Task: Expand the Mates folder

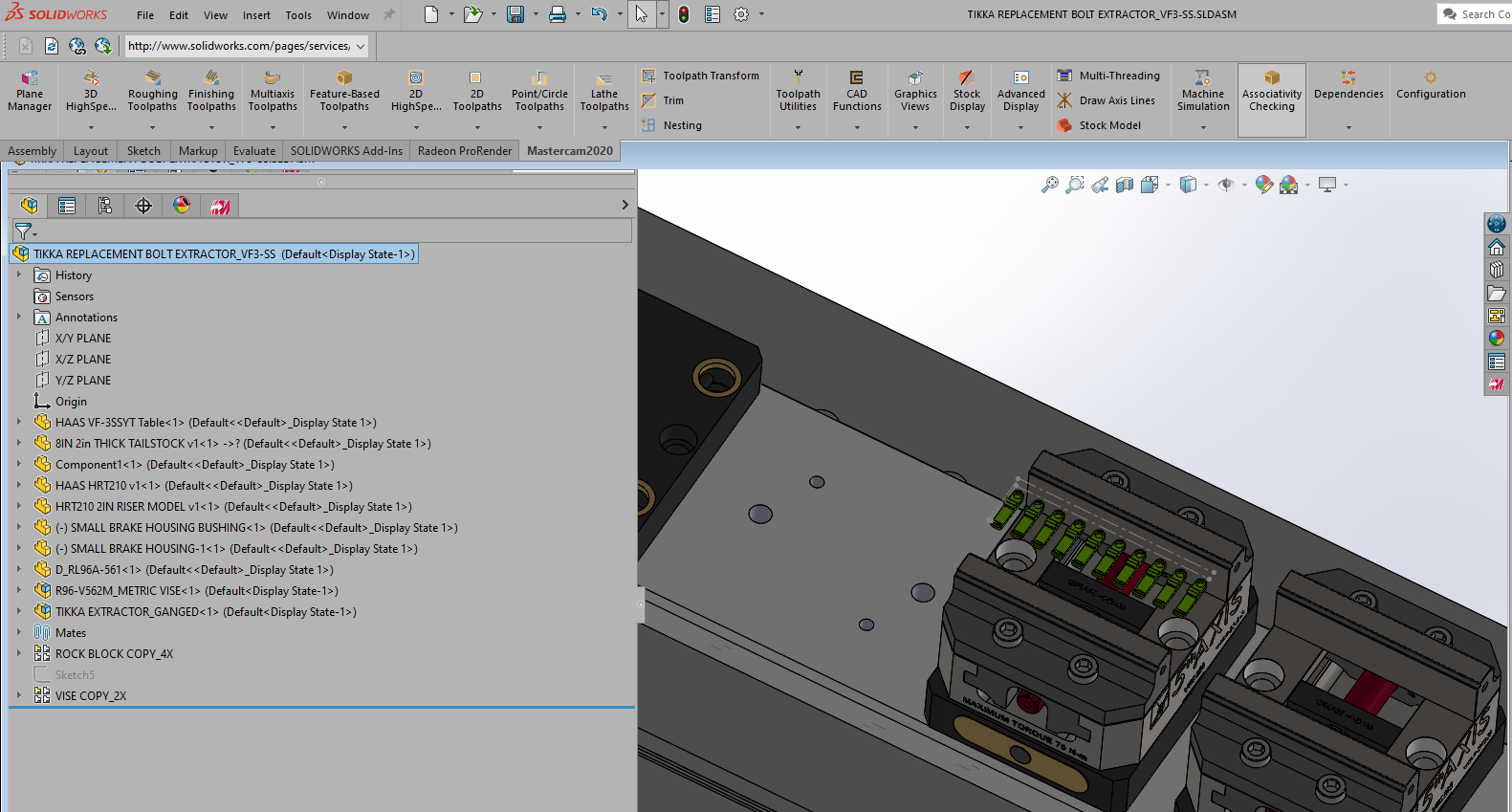Action: coord(19,632)
